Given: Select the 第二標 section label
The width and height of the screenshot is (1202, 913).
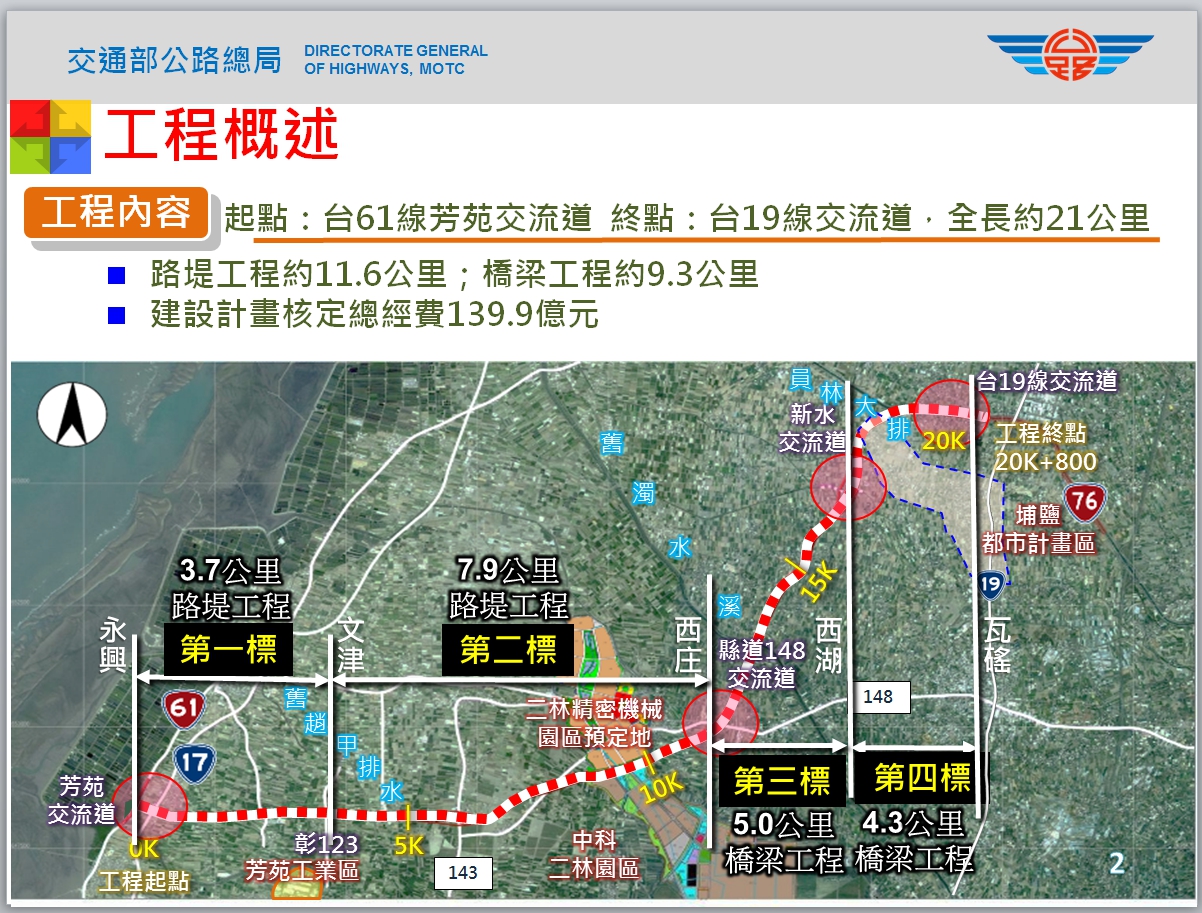Looking at the screenshot, I should point(508,651).
